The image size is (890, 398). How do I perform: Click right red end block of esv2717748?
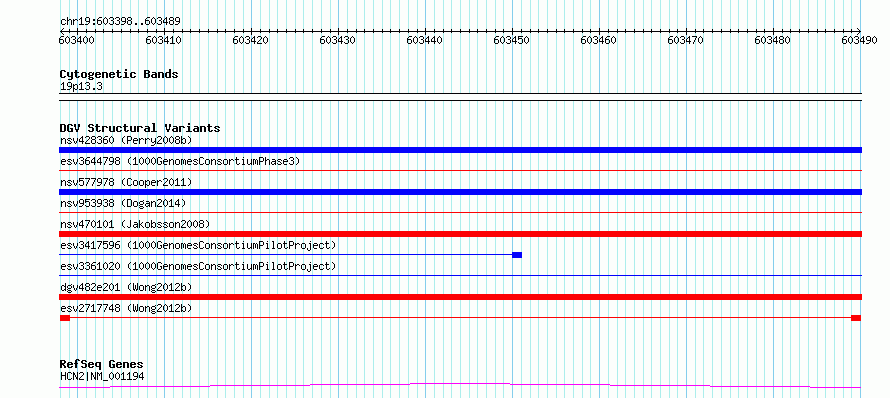[x=856, y=318]
